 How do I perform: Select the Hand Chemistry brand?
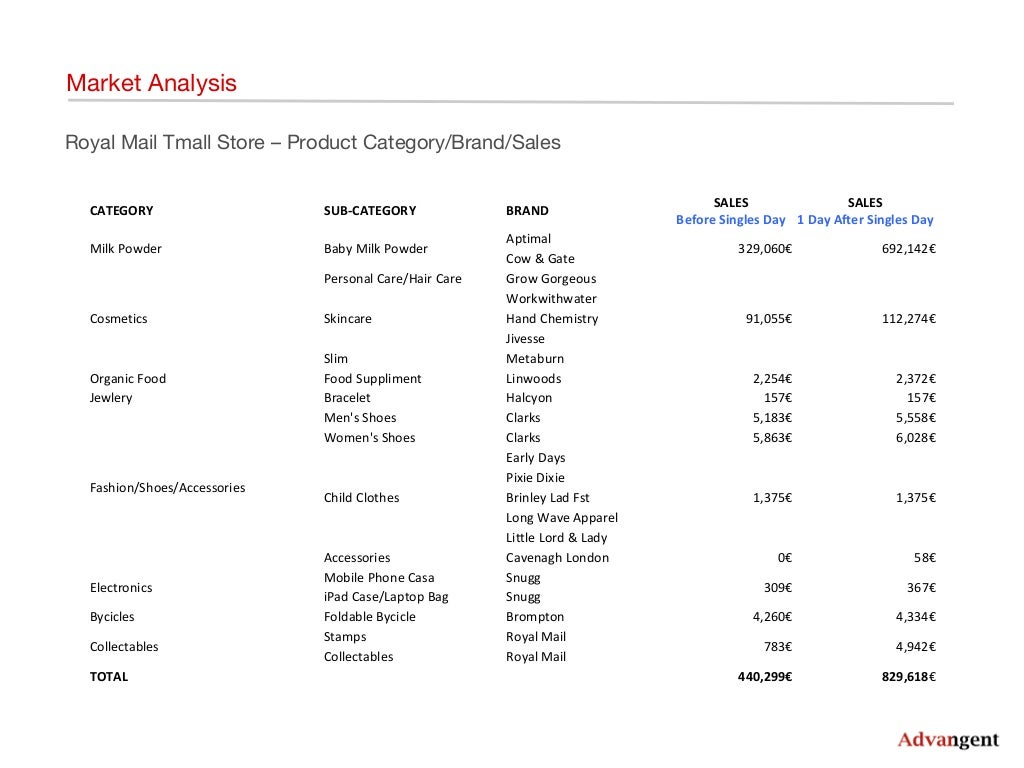[x=552, y=319]
